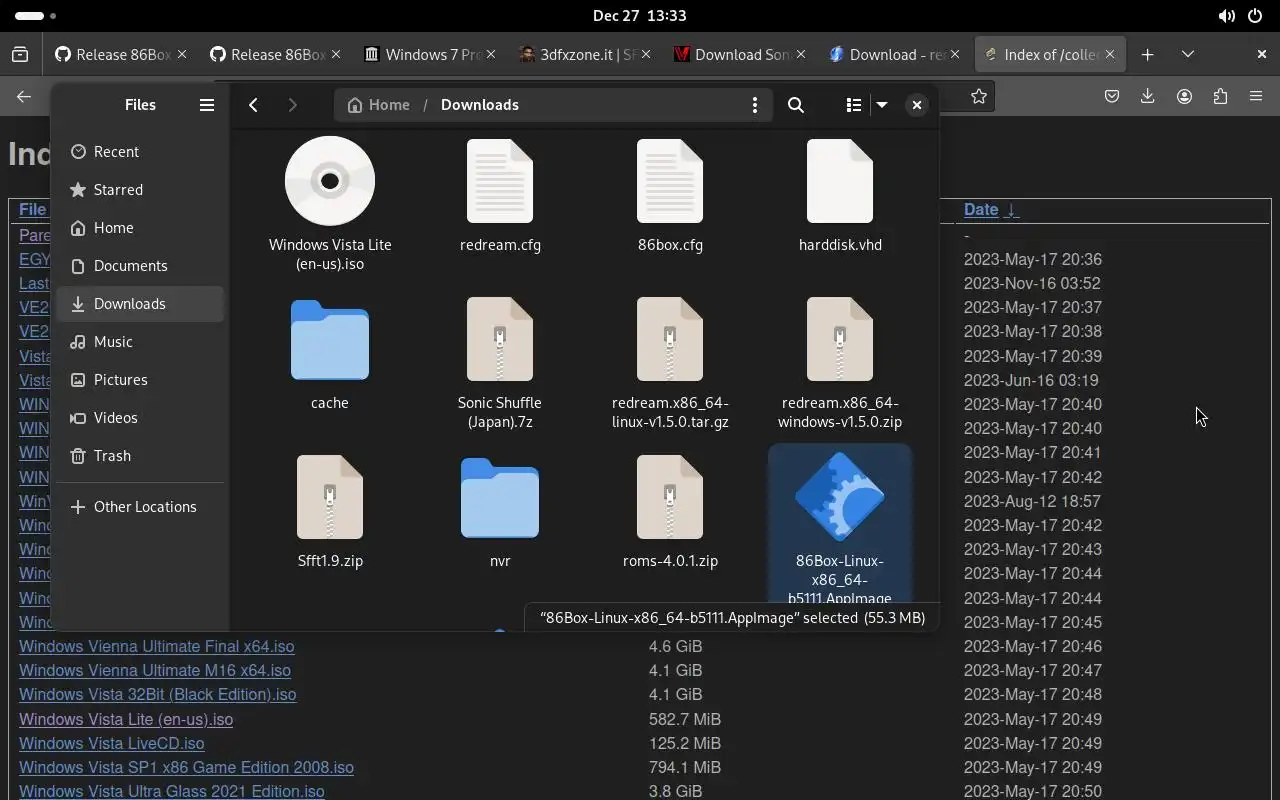The width and height of the screenshot is (1280, 800).
Task: Open Other Locations in the sidebar
Action: (140, 507)
